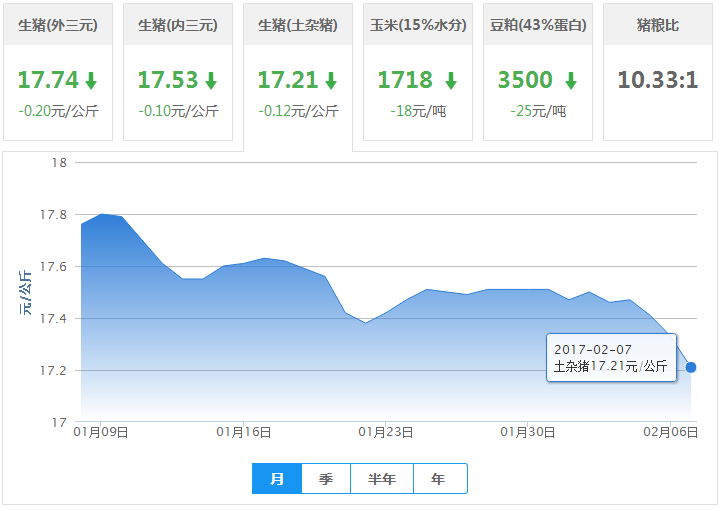Screen dimensions: 722x511
Task: Select the 月 monthly range button
Action: [277, 479]
